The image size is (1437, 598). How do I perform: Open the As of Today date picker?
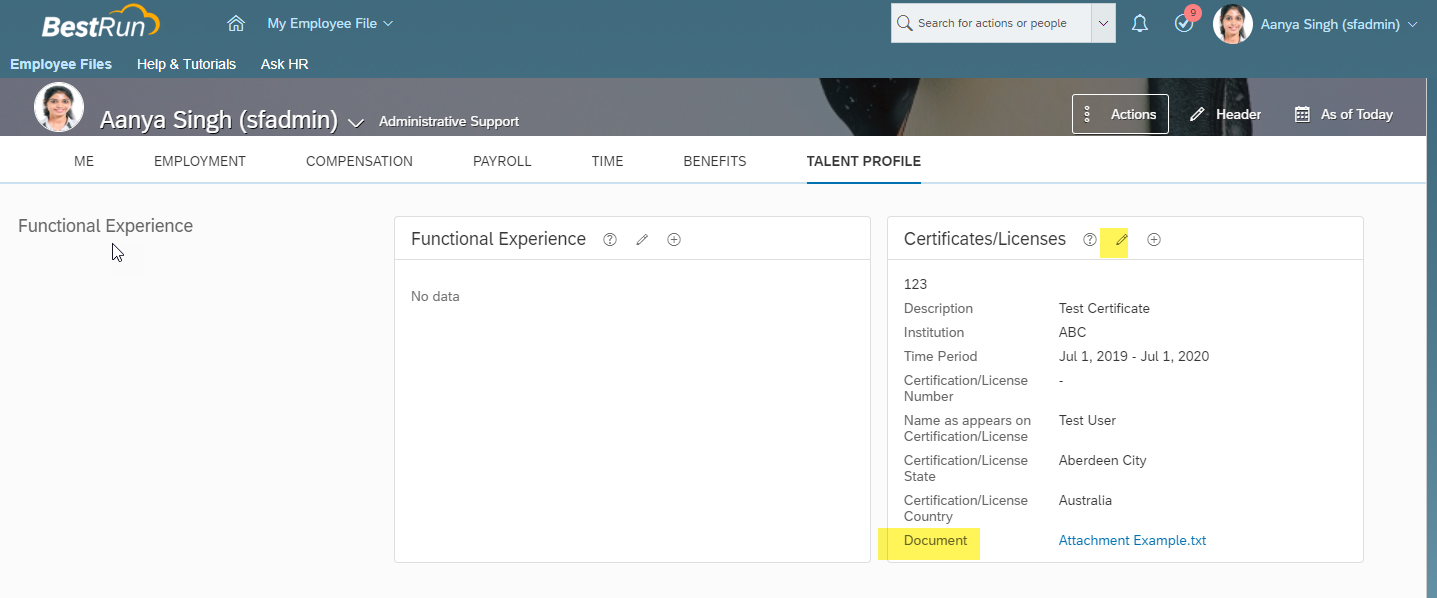tap(1343, 114)
